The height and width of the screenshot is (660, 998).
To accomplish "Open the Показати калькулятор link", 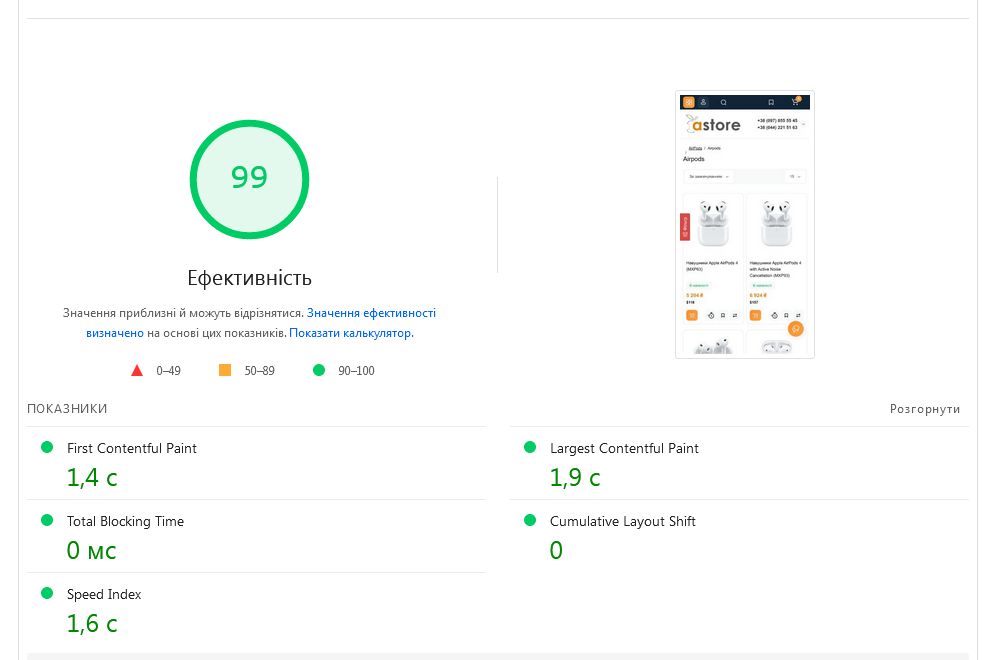I will 350,333.
